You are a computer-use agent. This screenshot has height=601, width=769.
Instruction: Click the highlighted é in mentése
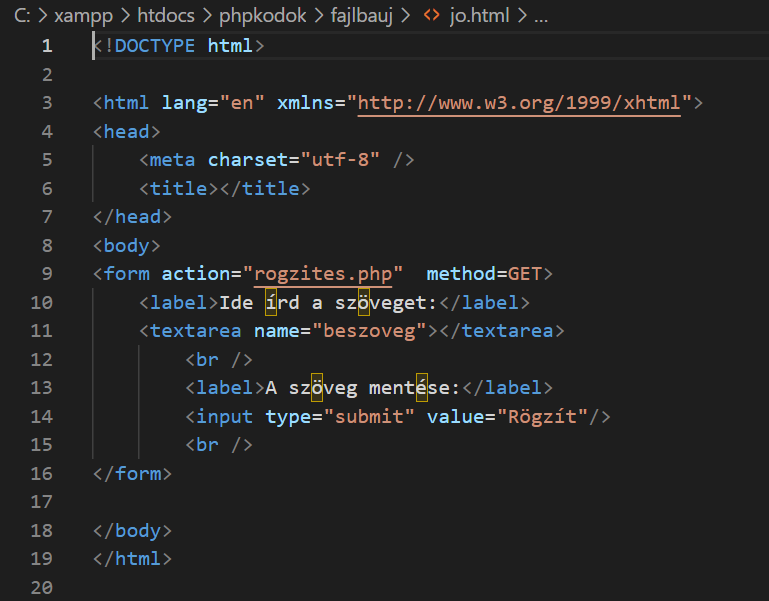(x=421, y=389)
